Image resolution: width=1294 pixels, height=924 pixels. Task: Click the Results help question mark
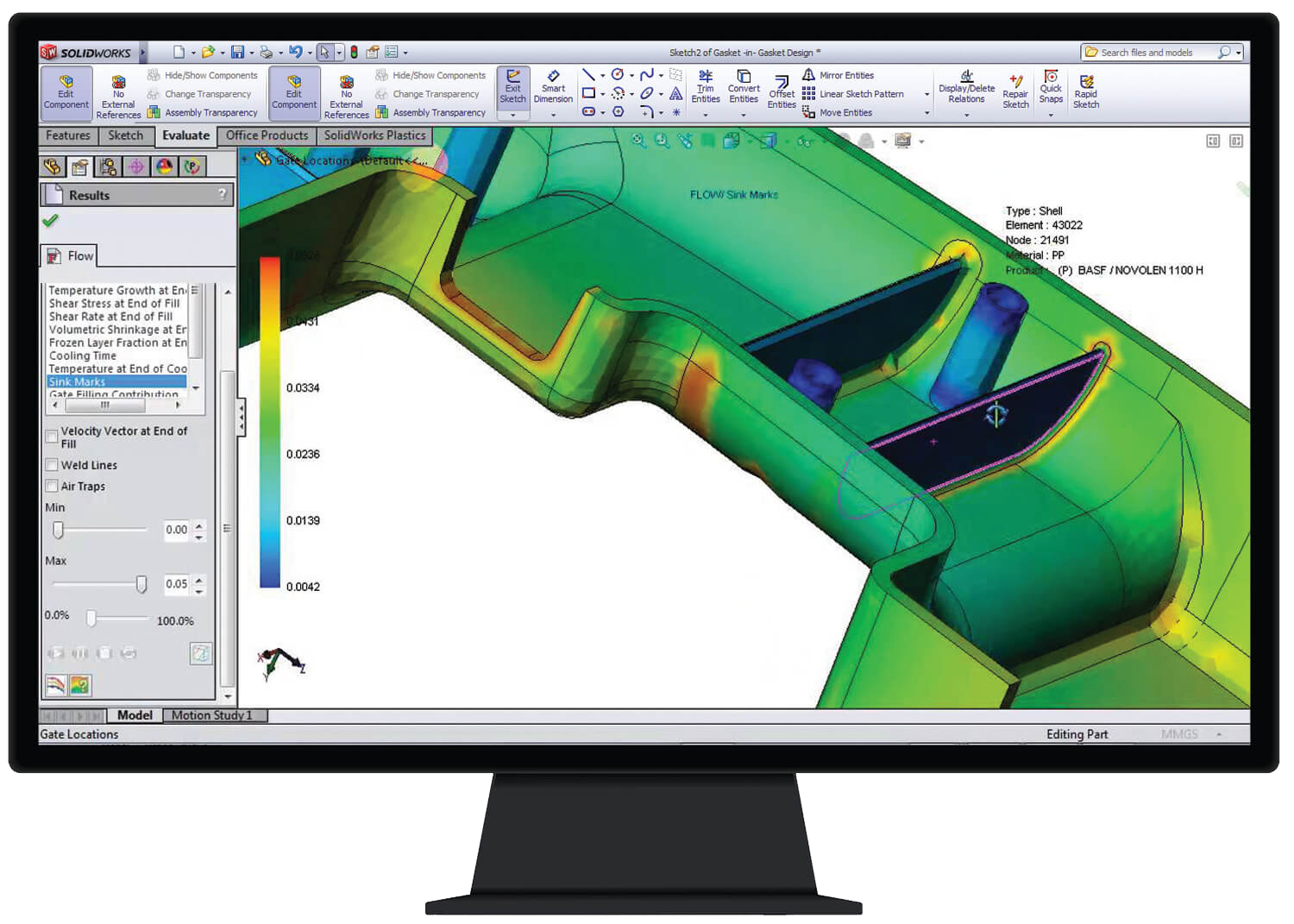coord(223,194)
